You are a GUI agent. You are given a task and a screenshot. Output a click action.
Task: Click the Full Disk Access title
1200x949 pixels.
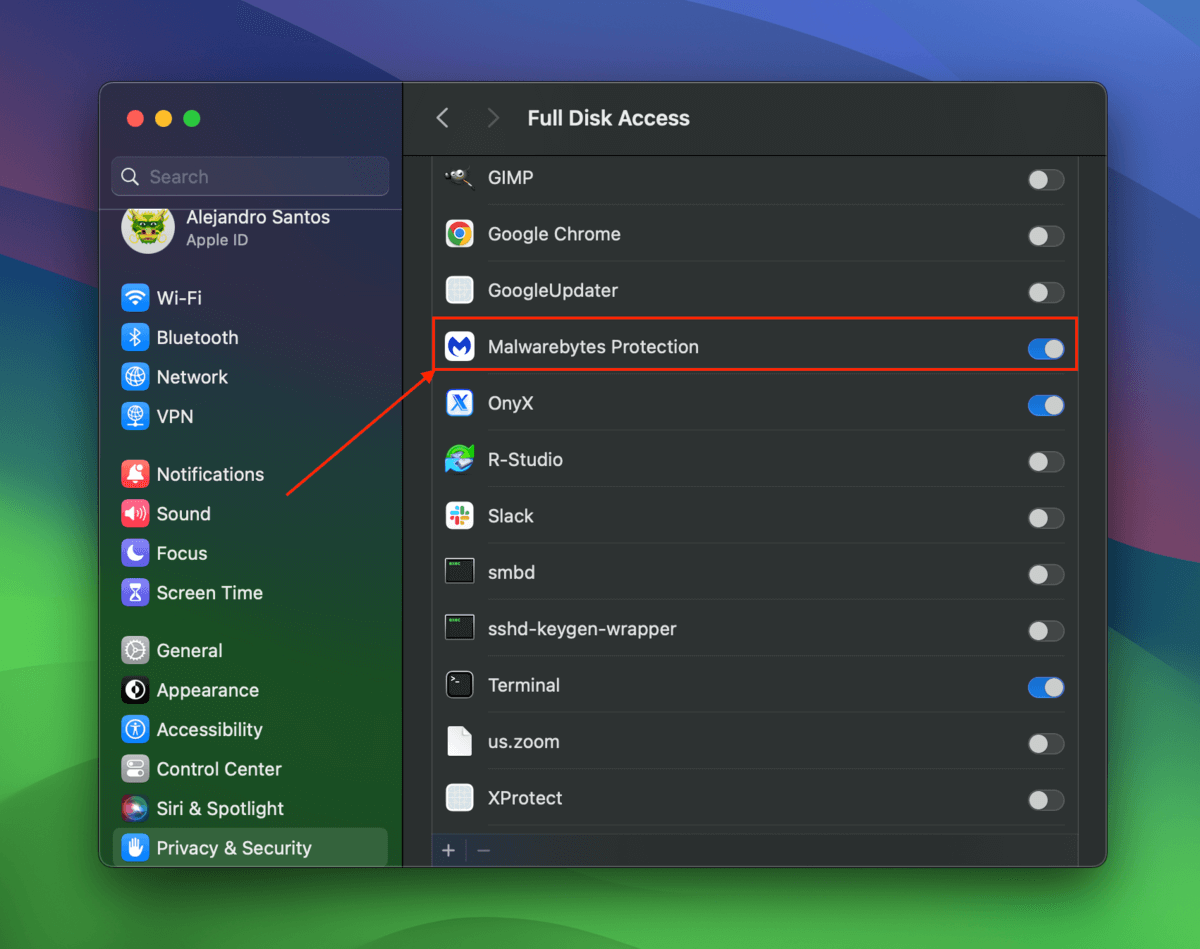tap(609, 118)
